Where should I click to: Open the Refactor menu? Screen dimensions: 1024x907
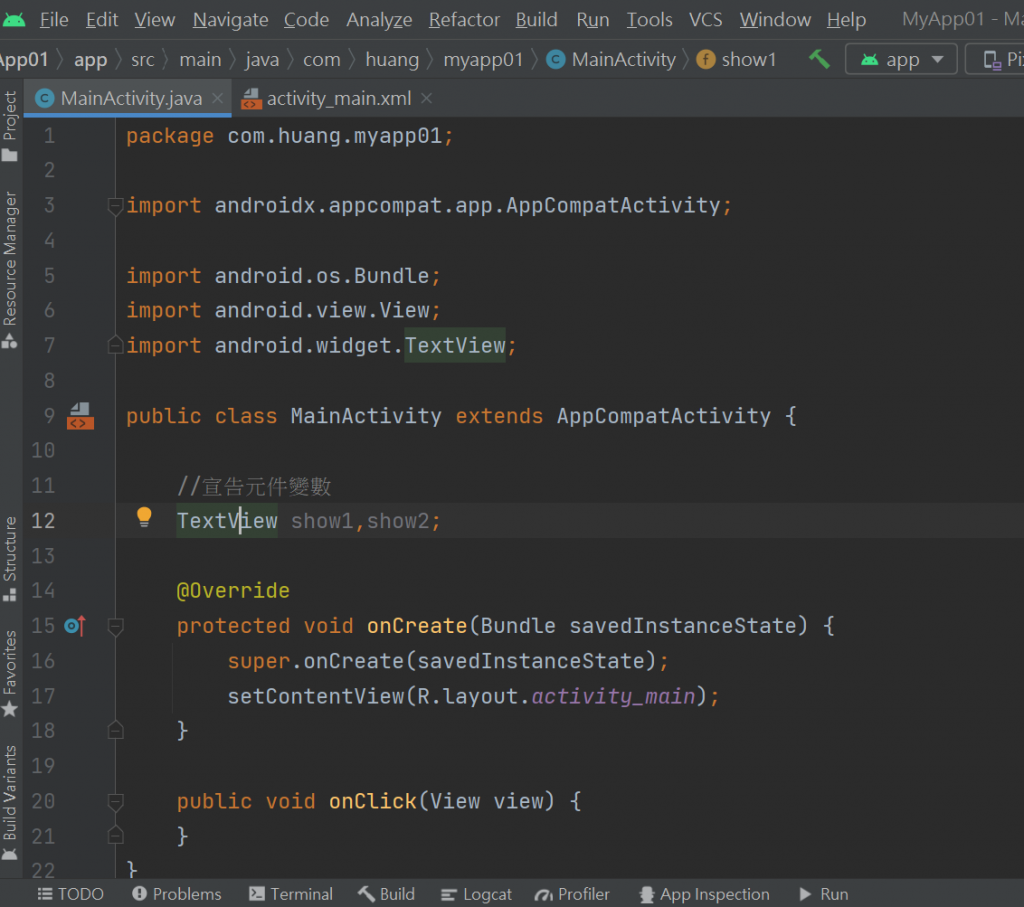pyautogui.click(x=464, y=20)
